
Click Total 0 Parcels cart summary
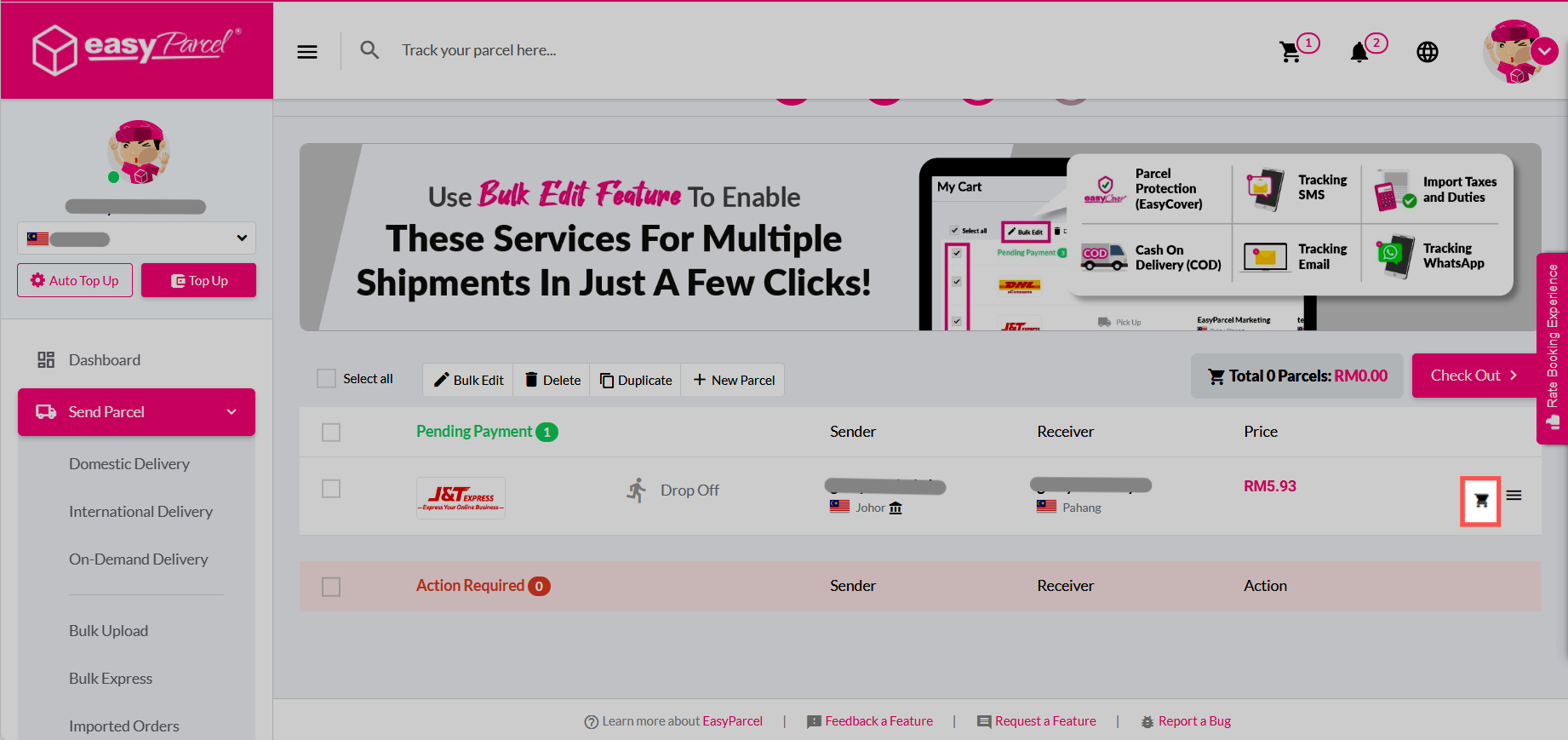1297,376
